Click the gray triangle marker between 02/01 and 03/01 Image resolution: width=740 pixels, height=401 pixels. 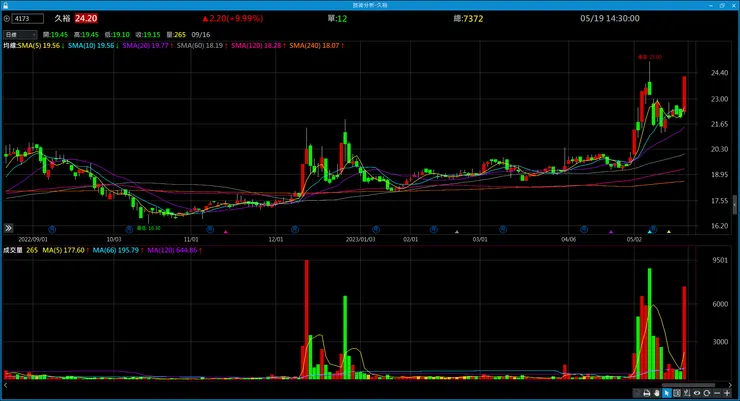456,232
